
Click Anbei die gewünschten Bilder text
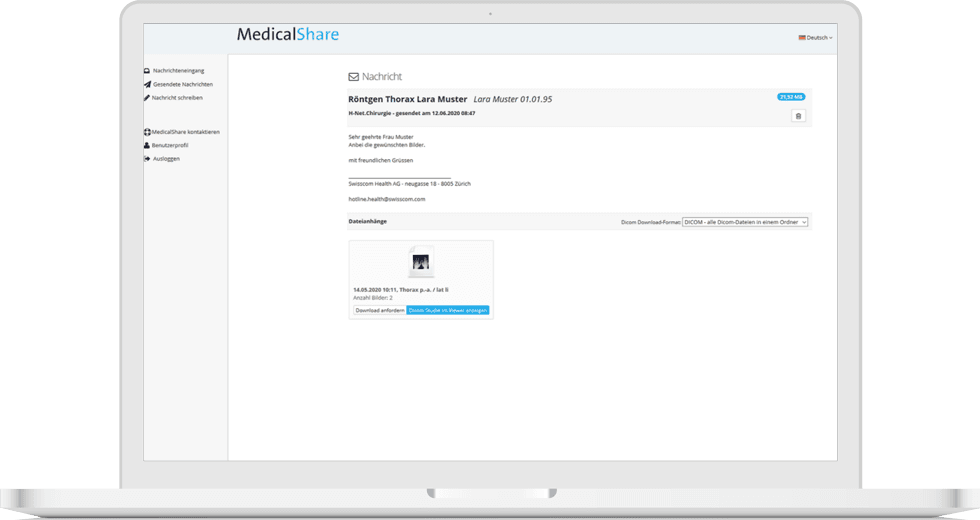click(x=387, y=145)
